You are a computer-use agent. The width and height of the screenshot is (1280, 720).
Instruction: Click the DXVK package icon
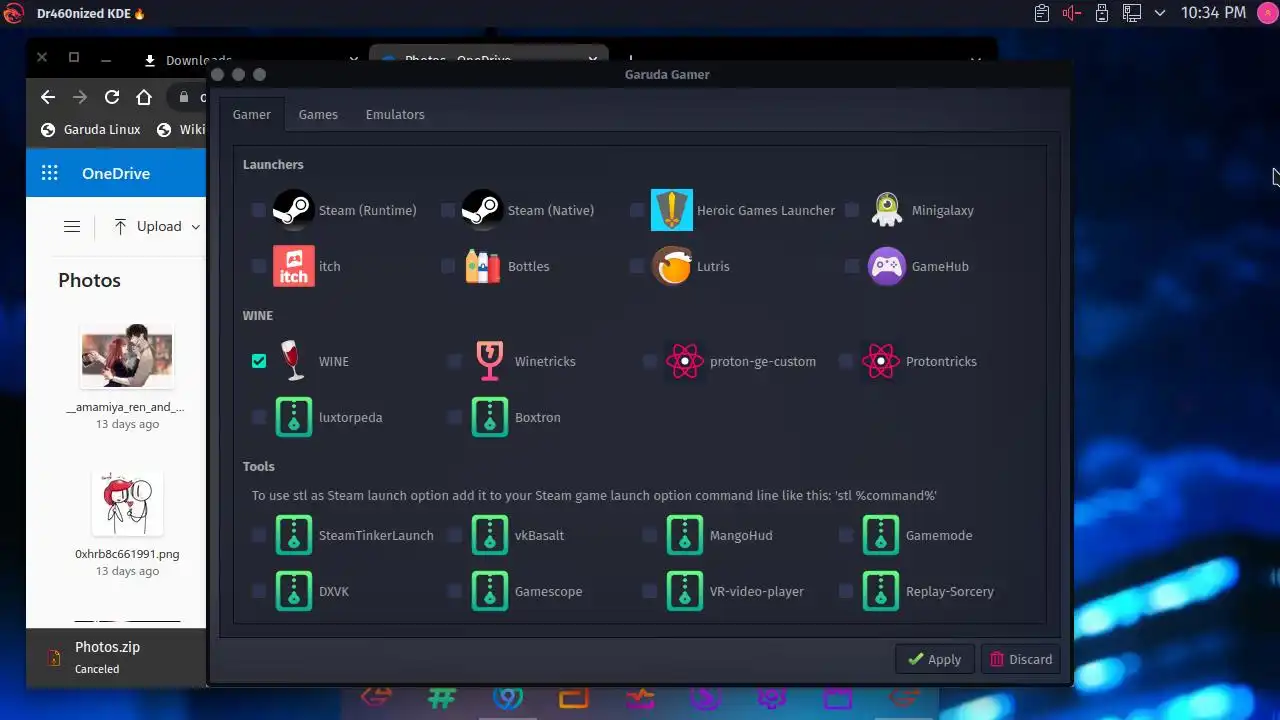pyautogui.click(x=294, y=591)
